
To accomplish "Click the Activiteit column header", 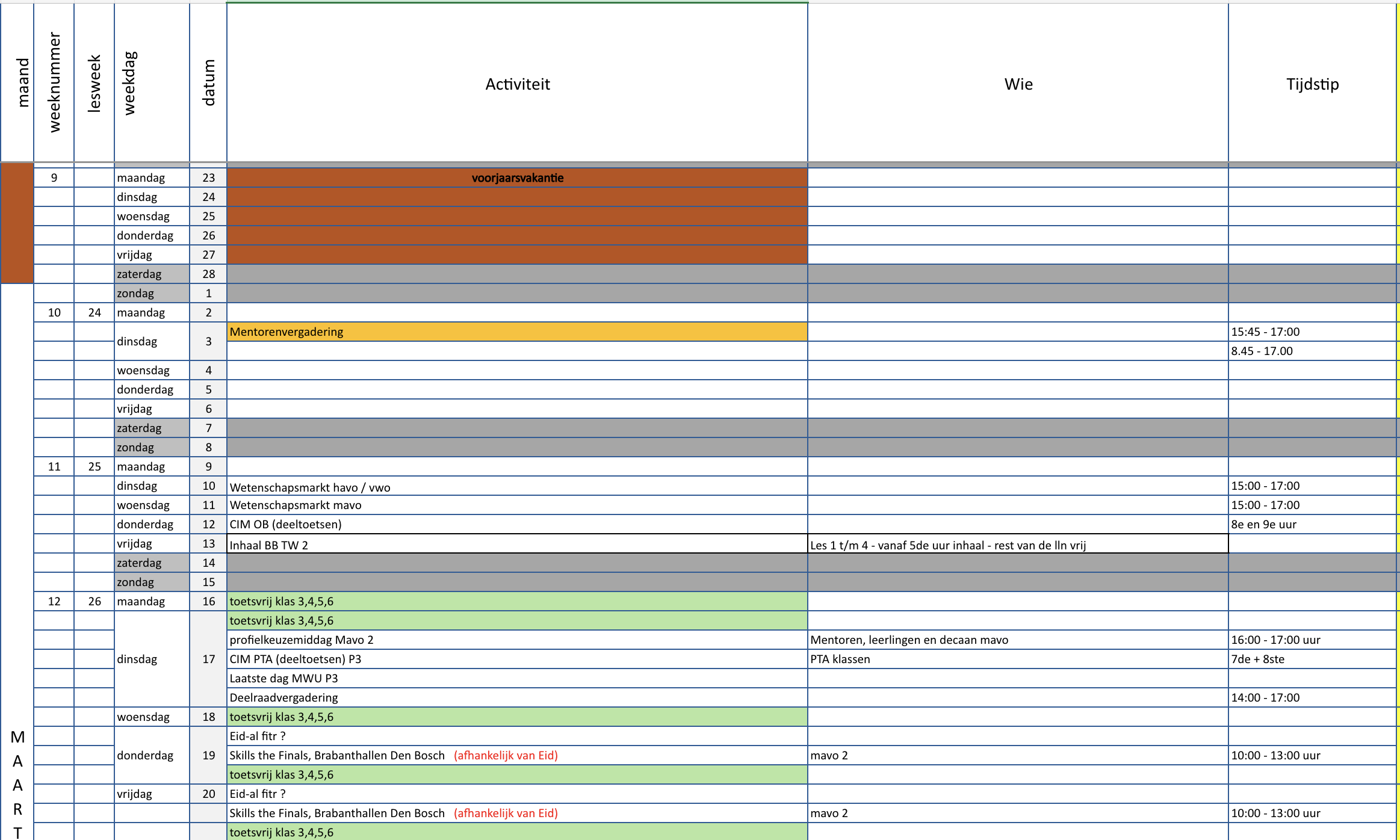I will [x=517, y=84].
